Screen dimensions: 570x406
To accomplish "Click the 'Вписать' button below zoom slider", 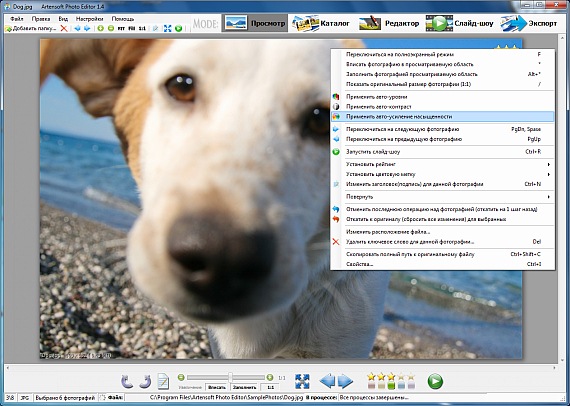I will pyautogui.click(x=217, y=387).
